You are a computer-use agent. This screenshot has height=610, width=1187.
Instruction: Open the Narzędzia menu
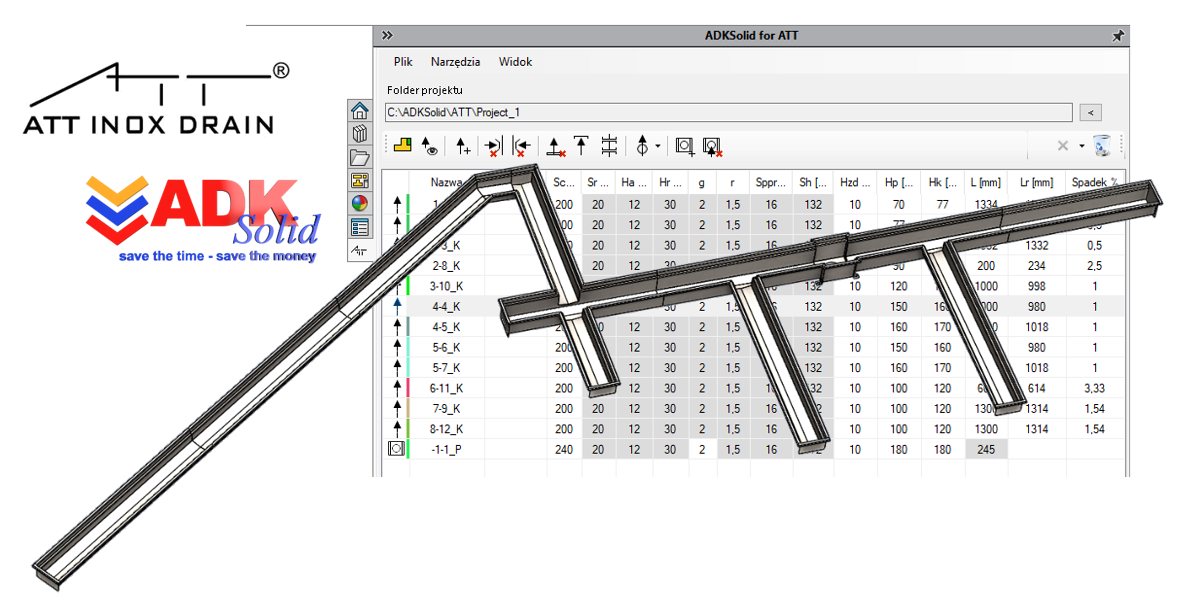(x=455, y=62)
